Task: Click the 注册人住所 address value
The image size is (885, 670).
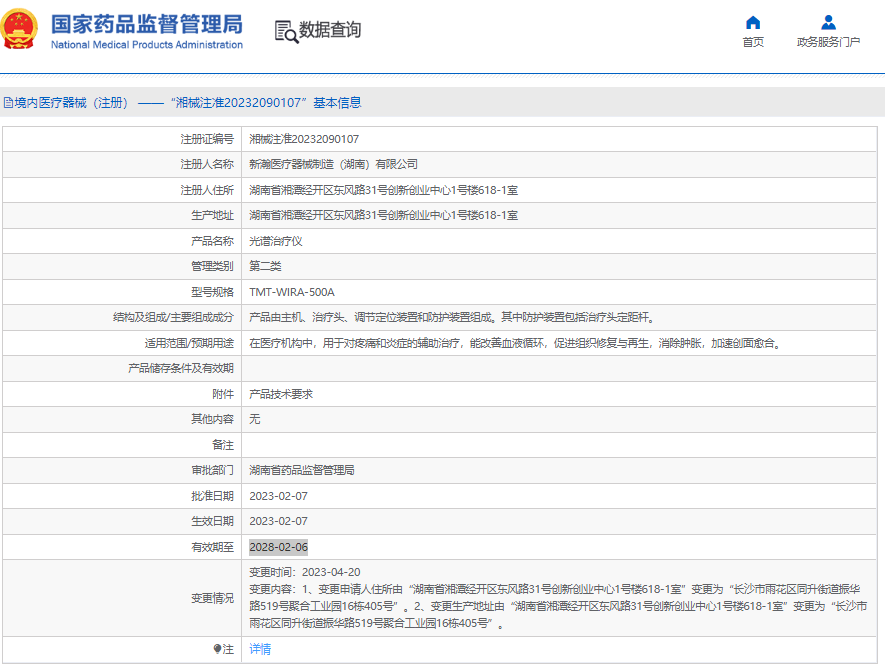Action: coord(384,190)
